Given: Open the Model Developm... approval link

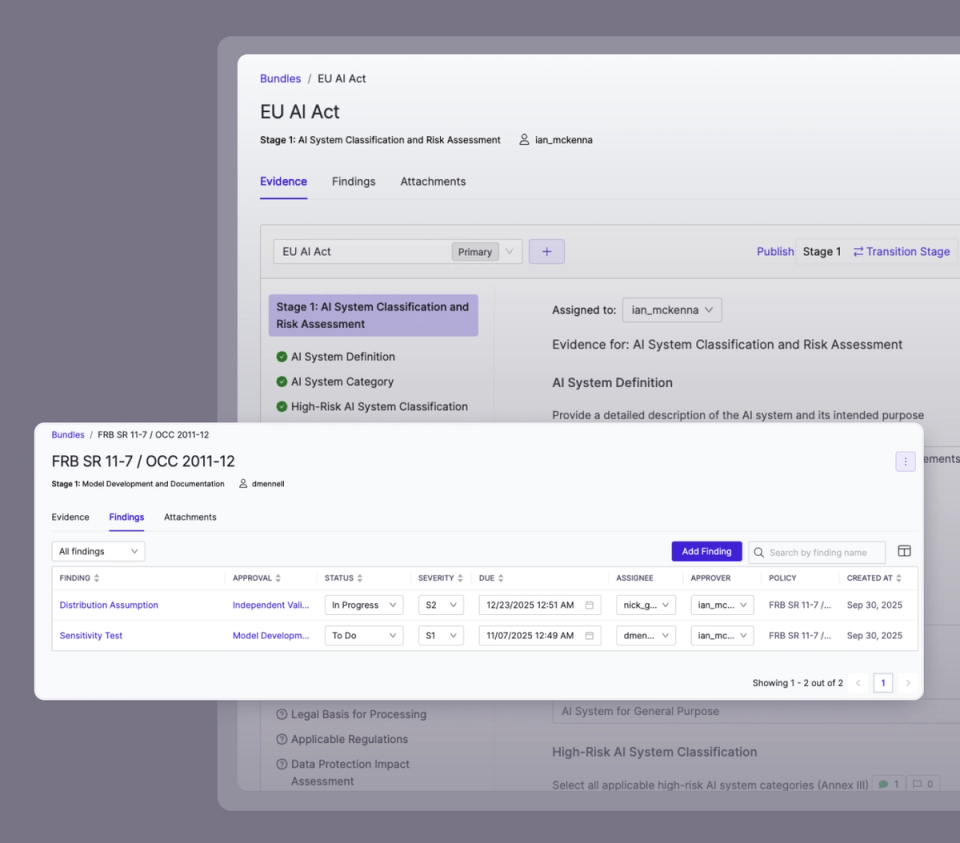Looking at the screenshot, I should [271, 635].
